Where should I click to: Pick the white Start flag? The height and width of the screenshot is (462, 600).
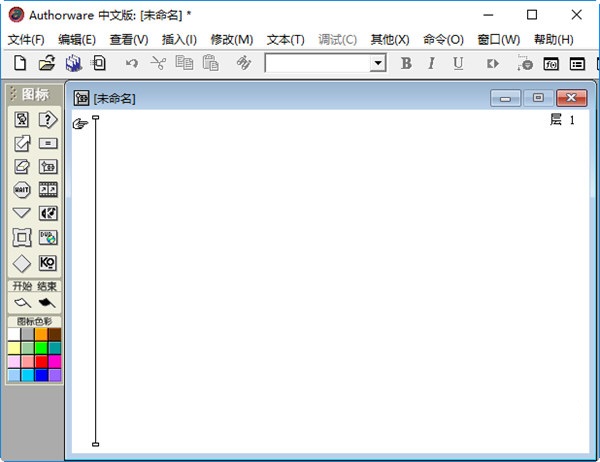[22, 303]
